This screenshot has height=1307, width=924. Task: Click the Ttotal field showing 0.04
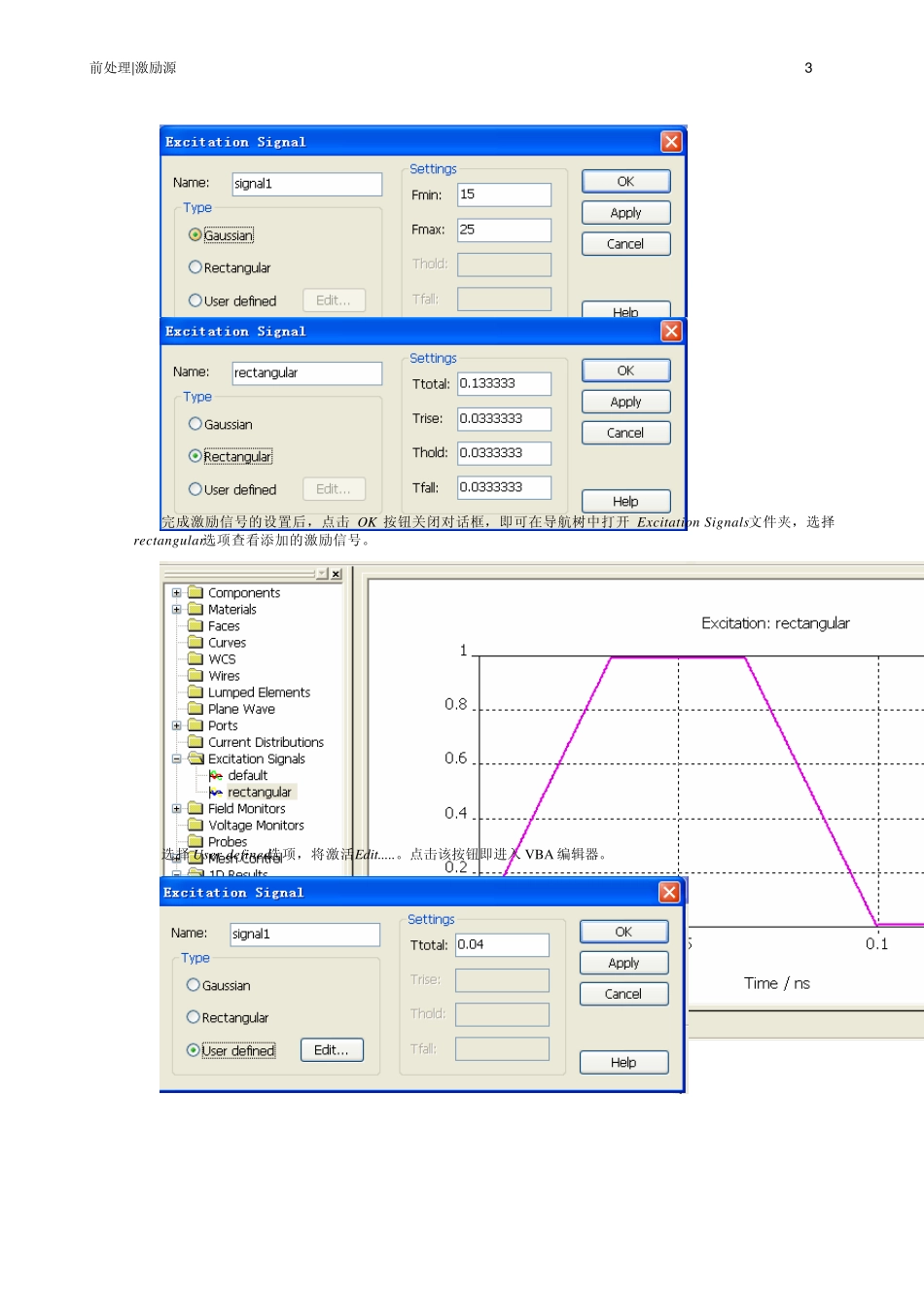pyautogui.click(x=502, y=945)
